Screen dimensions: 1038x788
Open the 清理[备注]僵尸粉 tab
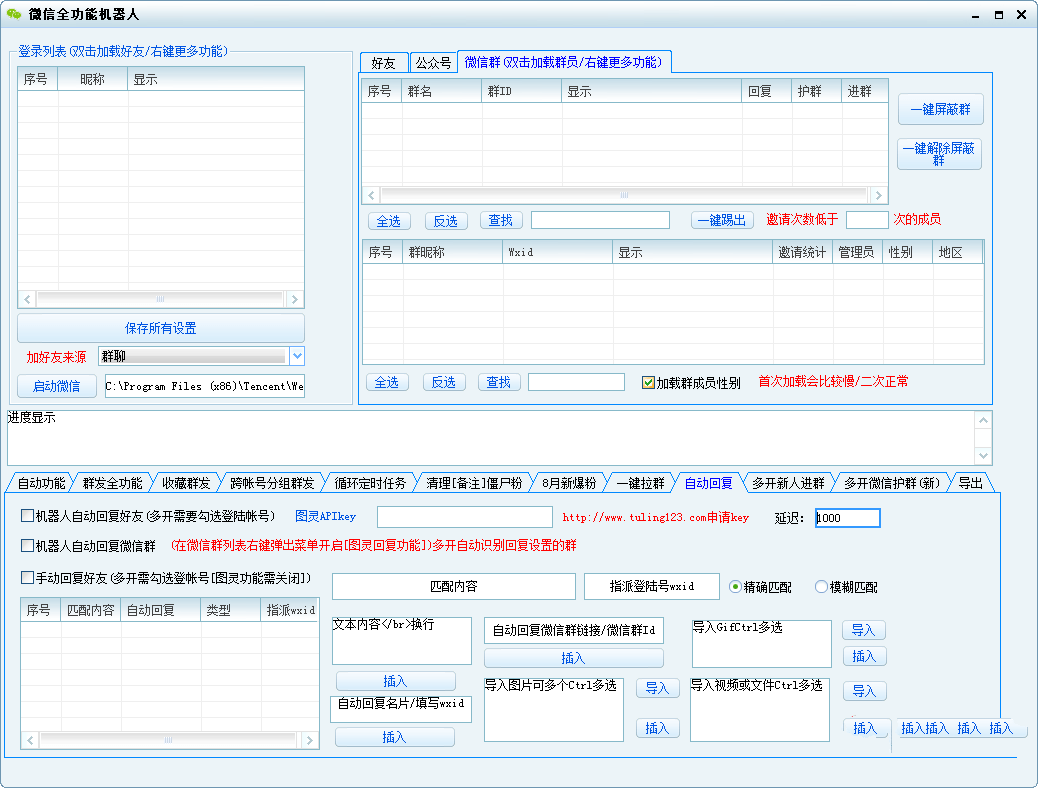tap(474, 483)
